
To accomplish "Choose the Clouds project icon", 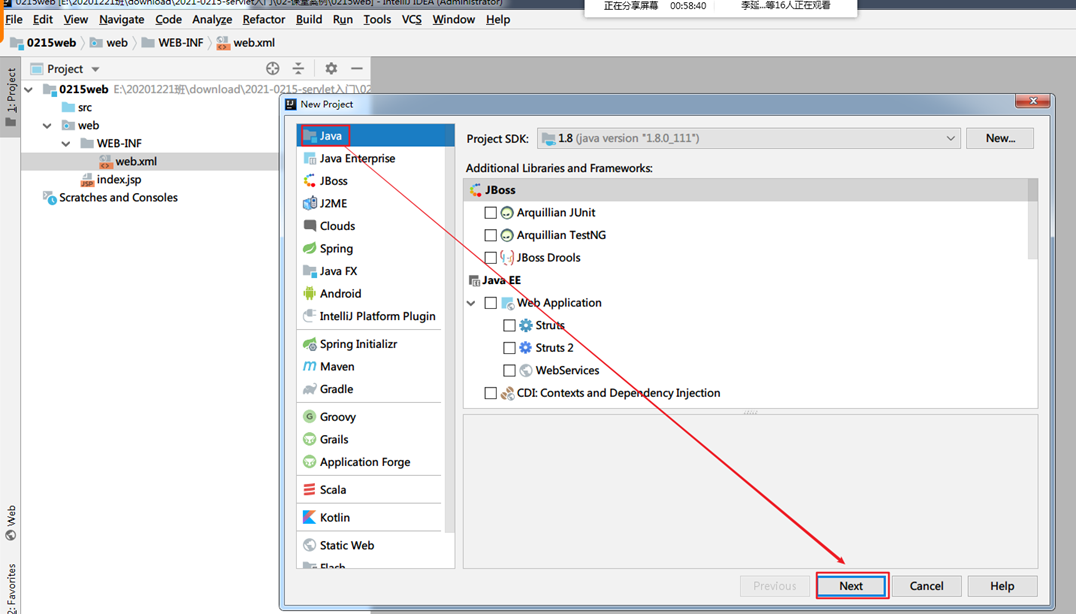I will [310, 226].
